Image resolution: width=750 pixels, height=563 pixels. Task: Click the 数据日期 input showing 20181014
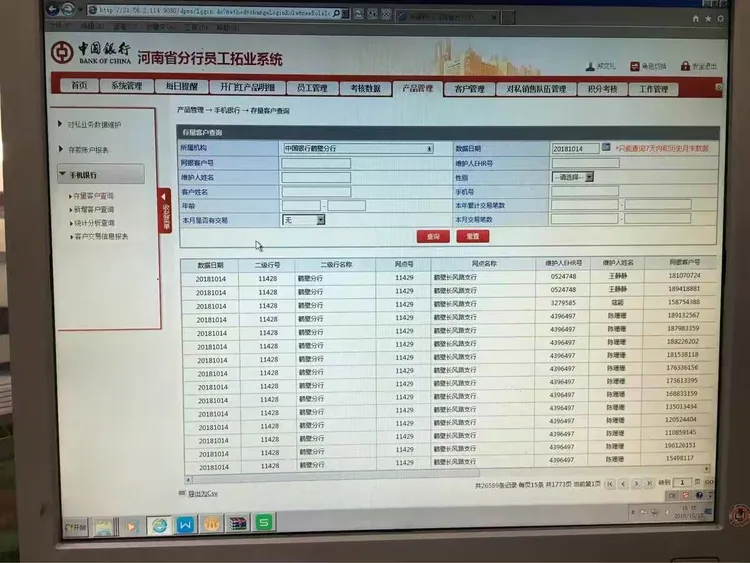[x=575, y=148]
